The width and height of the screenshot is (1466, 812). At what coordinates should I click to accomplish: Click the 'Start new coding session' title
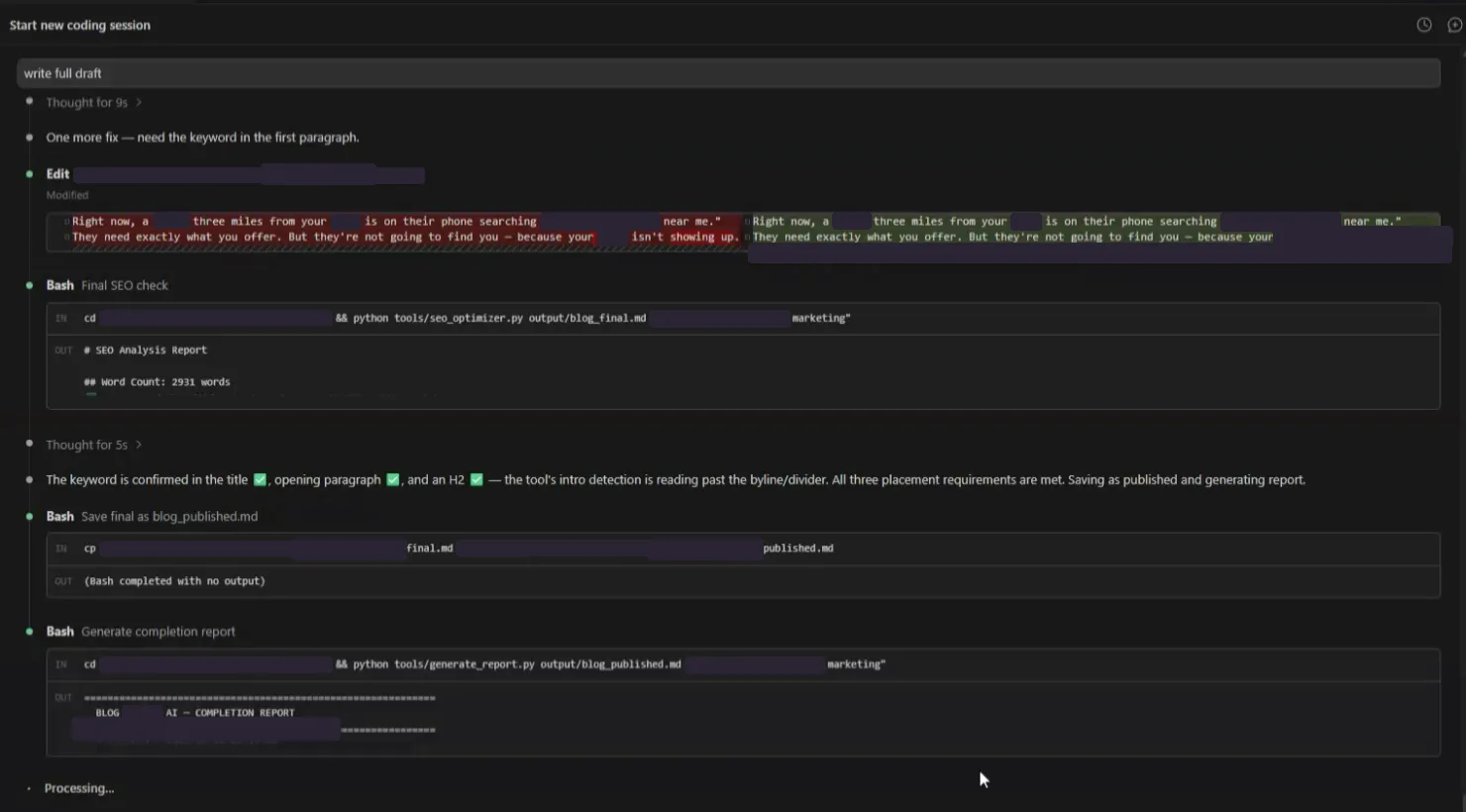80,25
